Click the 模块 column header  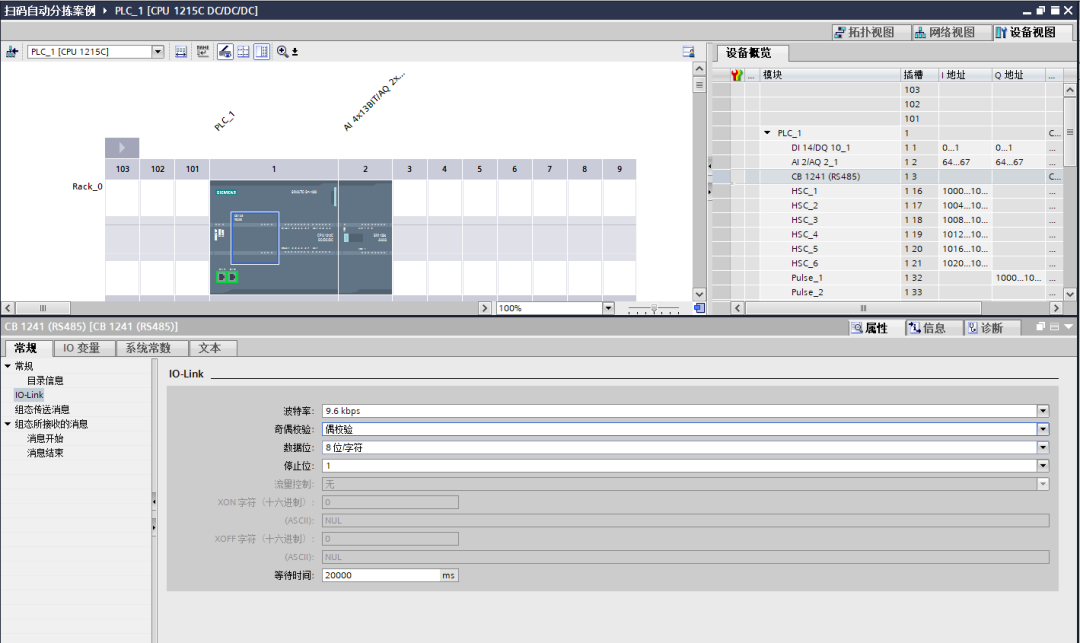(830, 75)
